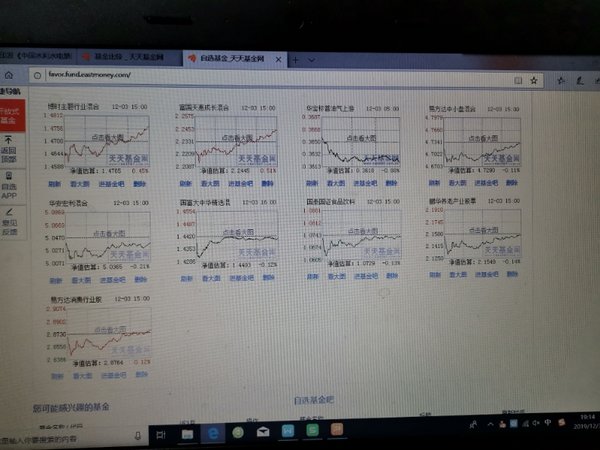The image size is (600, 450).
Task: Open the green WPS Spreadsheet taskbar icon
Action: point(312,430)
